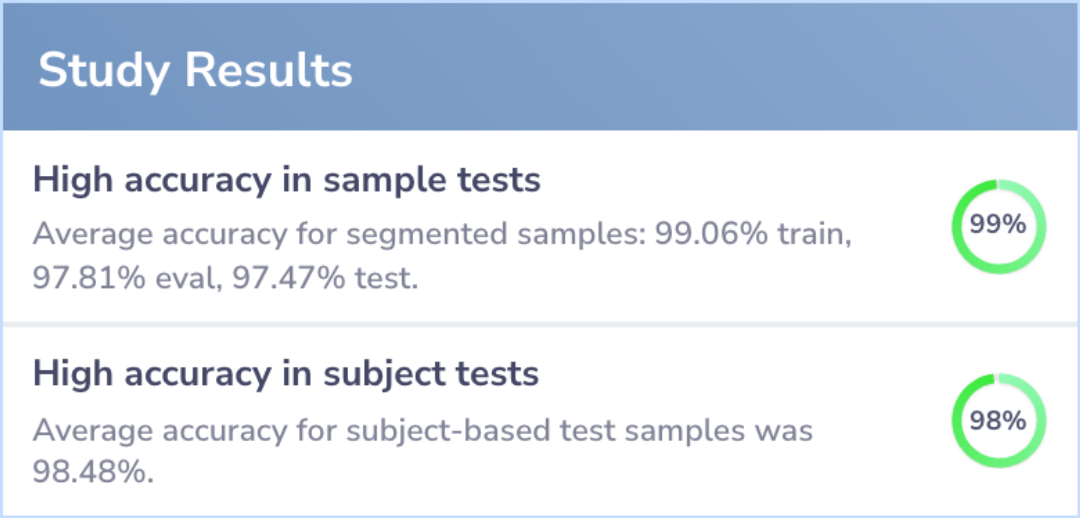Viewport: 1080px width, 518px height.
Task: Open High accuracy in subject tests heading
Action: coord(286,374)
